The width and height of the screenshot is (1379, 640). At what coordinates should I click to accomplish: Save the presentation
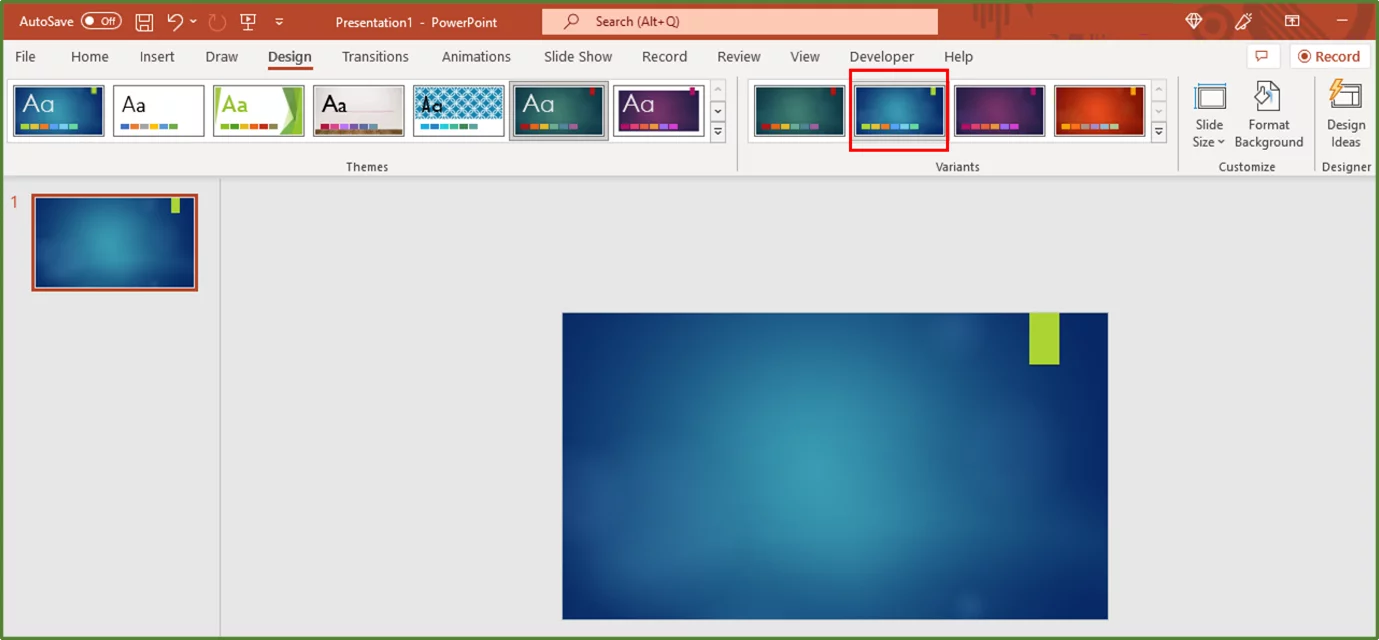(143, 21)
